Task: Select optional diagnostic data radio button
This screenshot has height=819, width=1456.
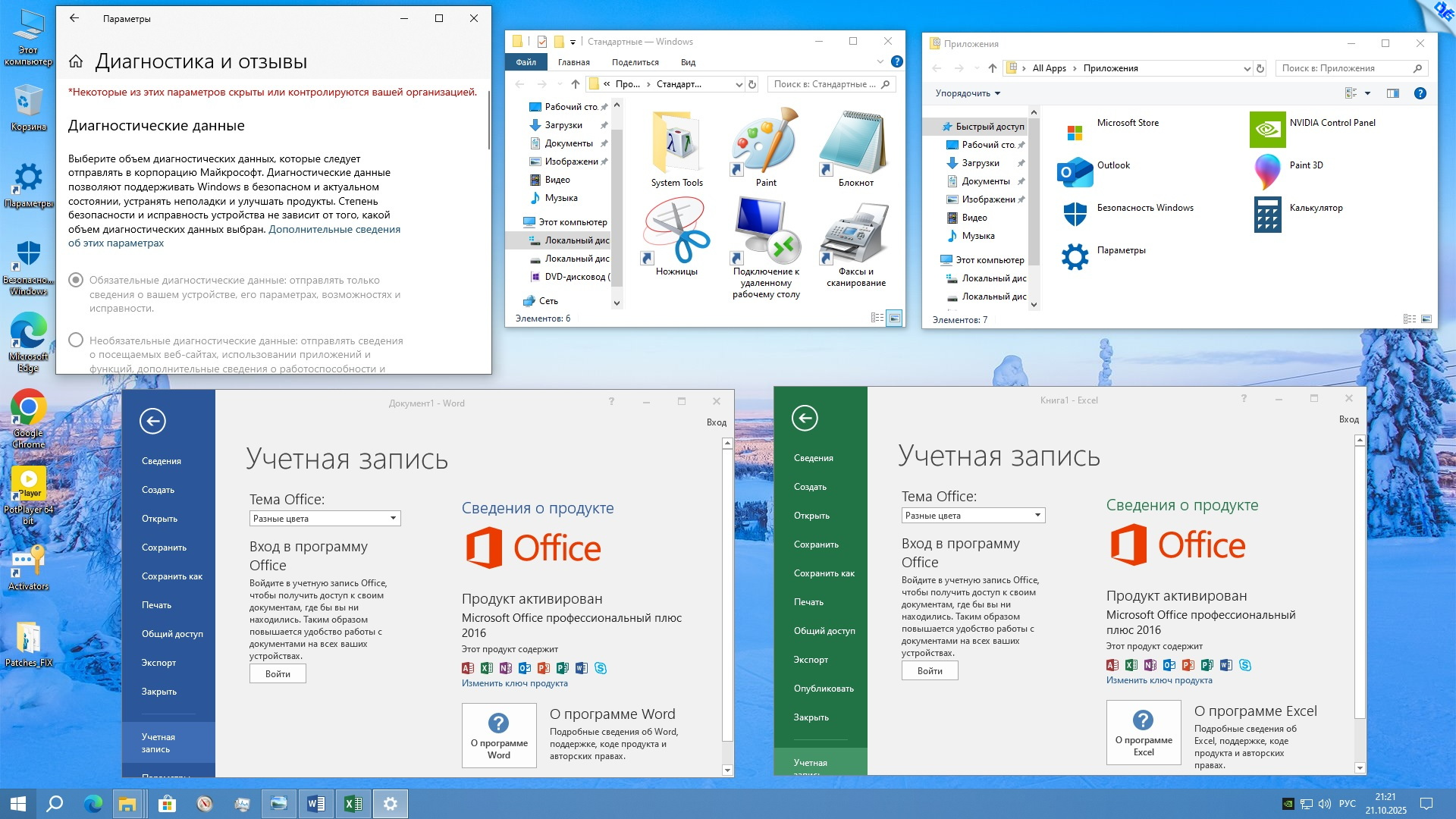Action: click(76, 340)
